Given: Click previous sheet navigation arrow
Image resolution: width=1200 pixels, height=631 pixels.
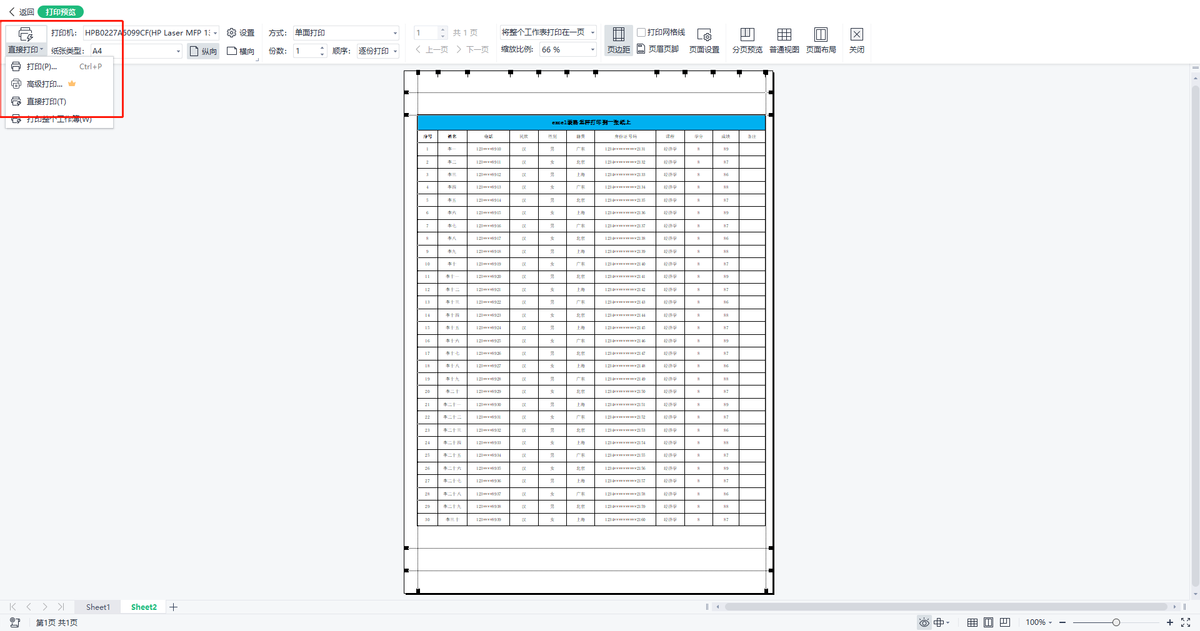Looking at the screenshot, I should click(x=29, y=607).
